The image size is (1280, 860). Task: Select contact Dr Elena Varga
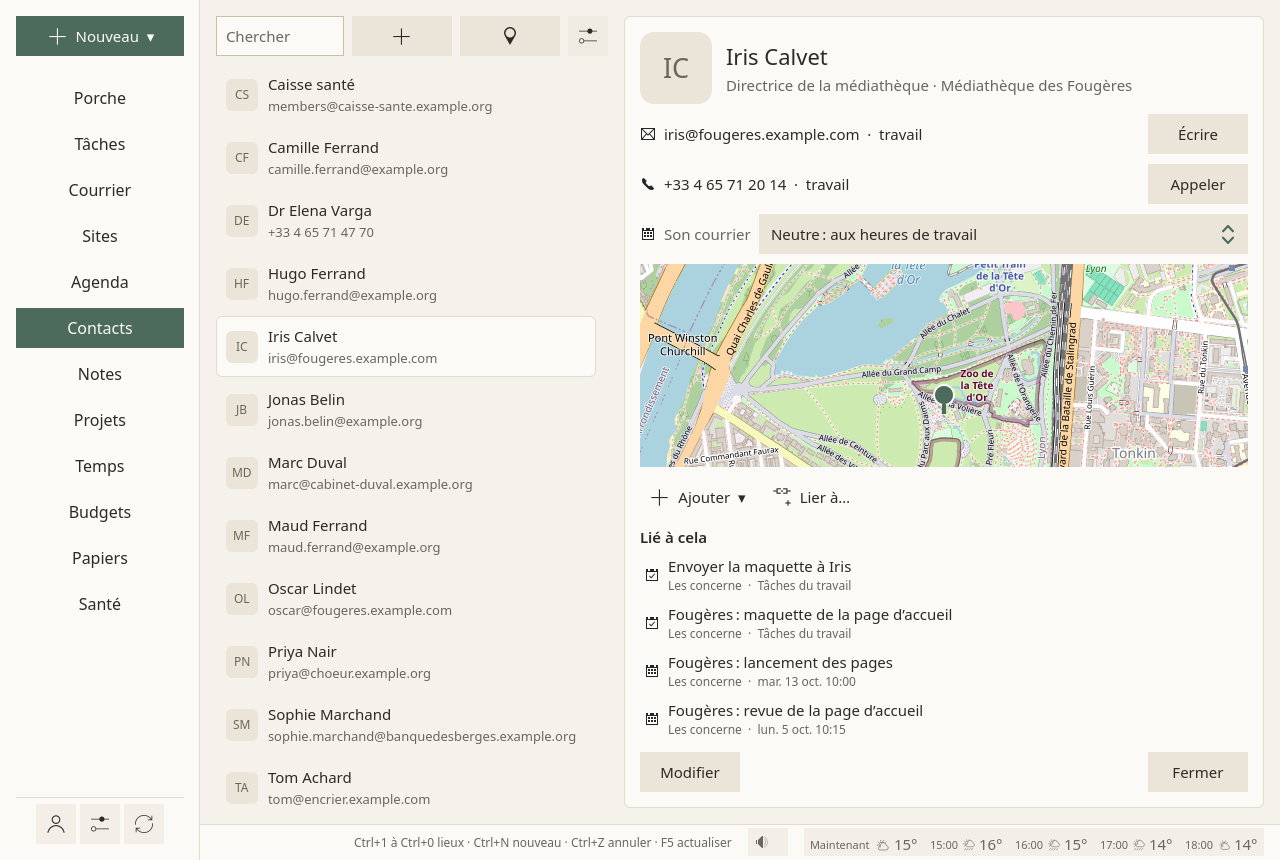(406, 221)
